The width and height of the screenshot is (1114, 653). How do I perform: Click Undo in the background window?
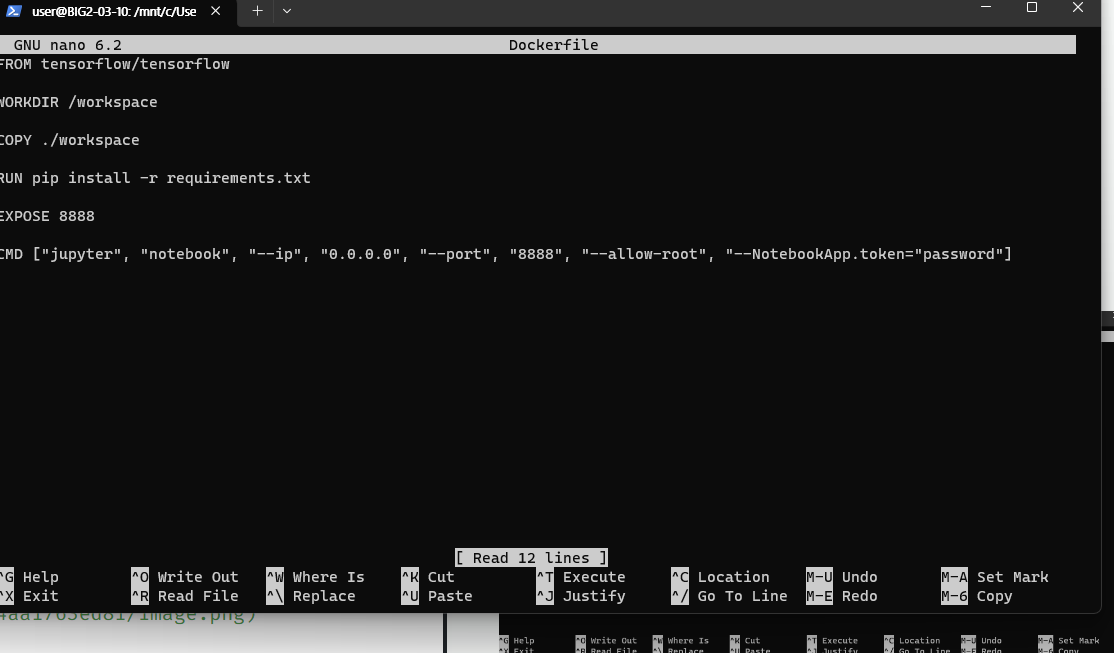[x=981, y=640]
